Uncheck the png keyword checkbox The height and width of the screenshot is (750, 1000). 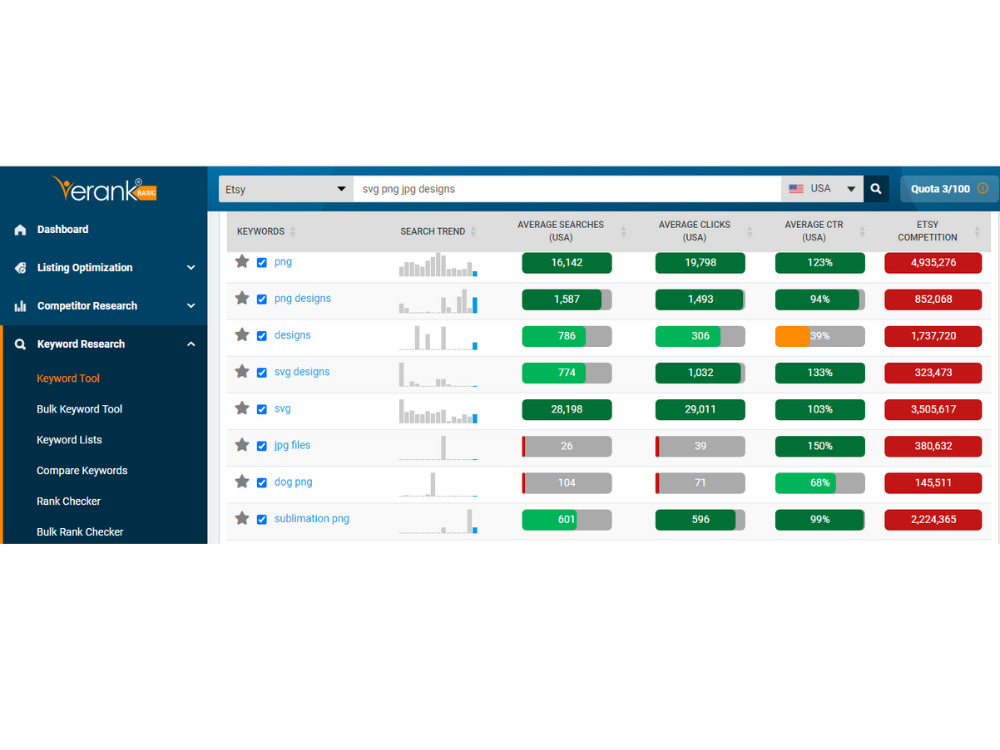(x=261, y=262)
